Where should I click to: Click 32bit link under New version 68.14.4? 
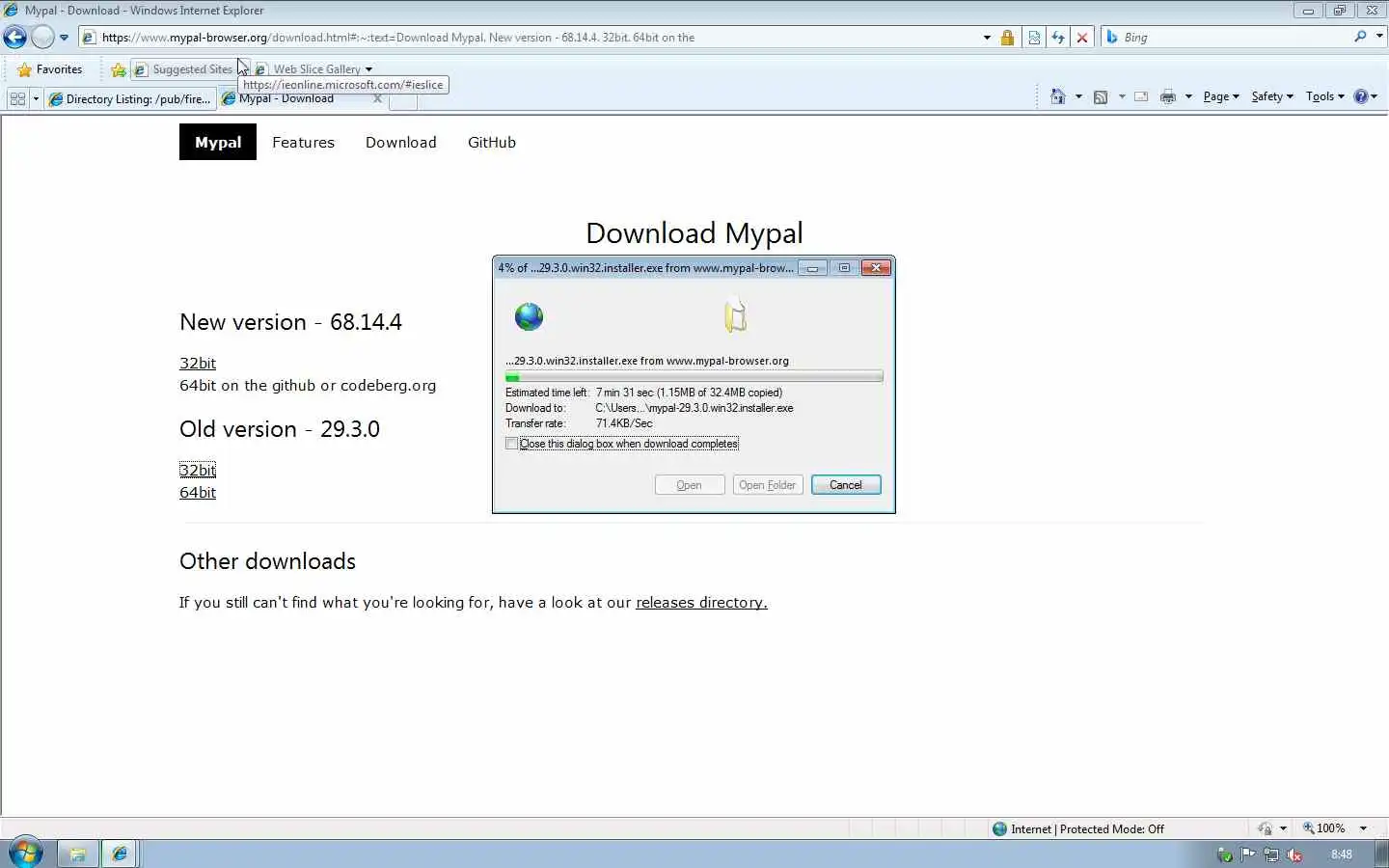[198, 363]
